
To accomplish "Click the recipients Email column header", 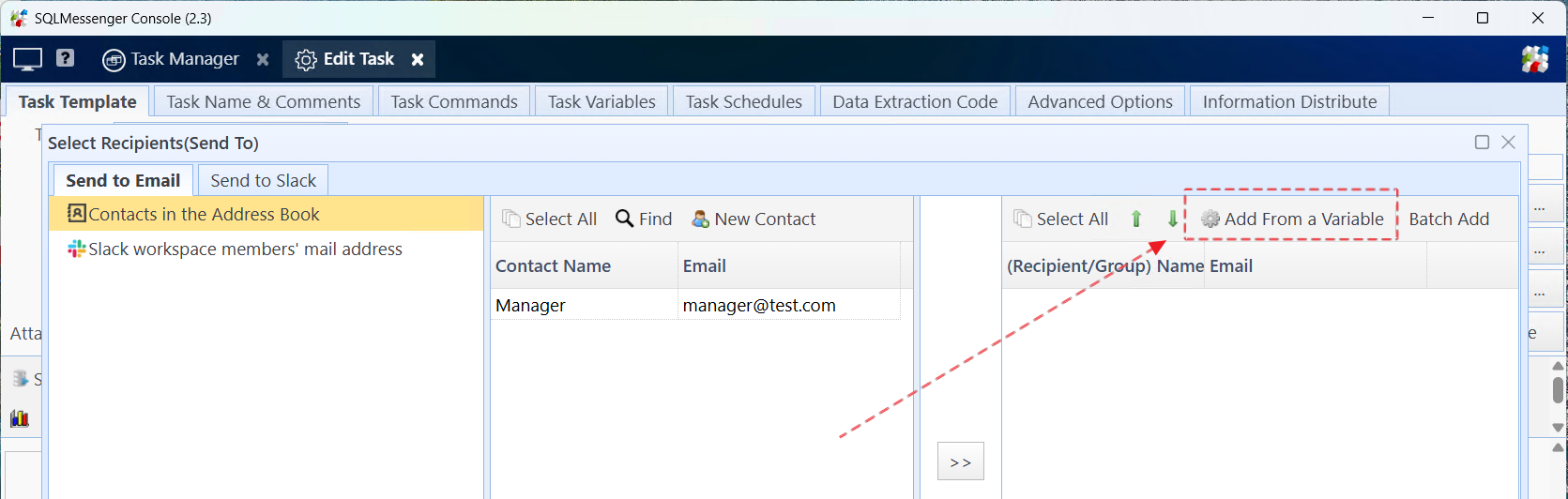I will click(x=1316, y=265).
